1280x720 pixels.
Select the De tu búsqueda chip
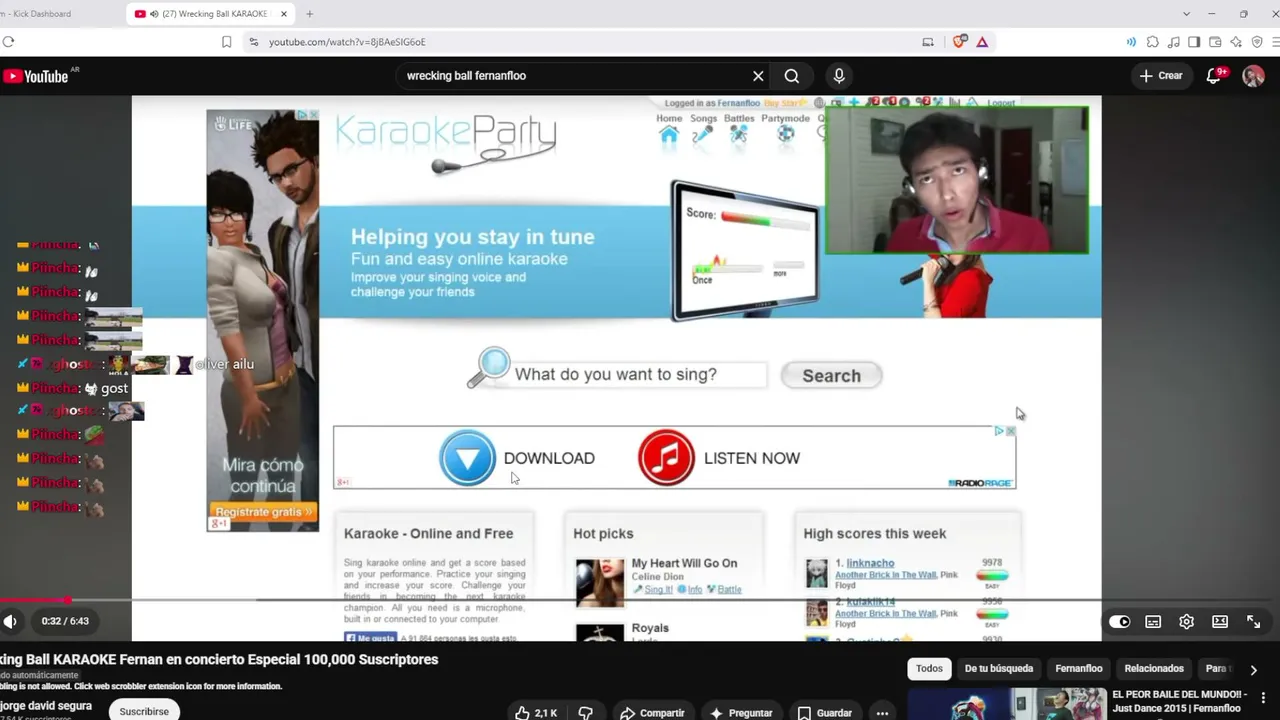(998, 669)
